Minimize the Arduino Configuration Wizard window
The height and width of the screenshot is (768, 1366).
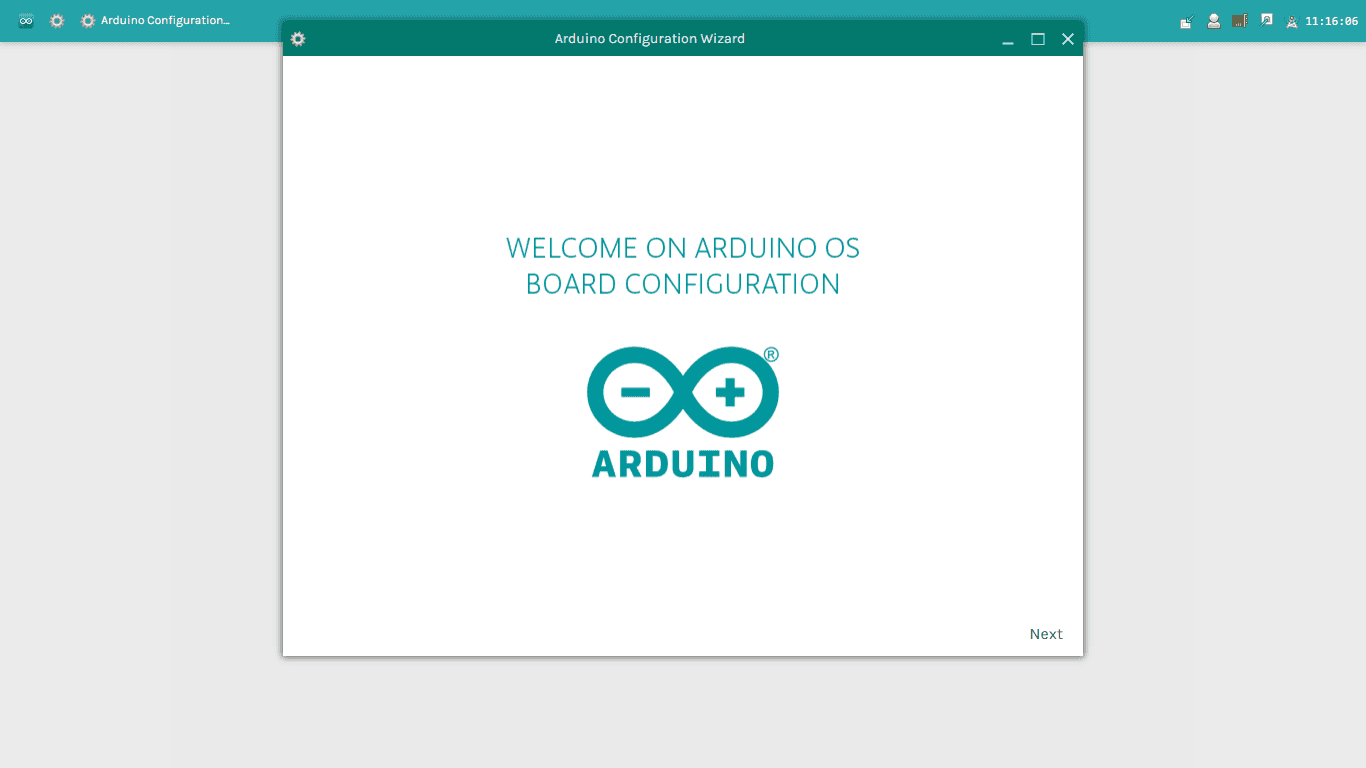pos(1008,40)
